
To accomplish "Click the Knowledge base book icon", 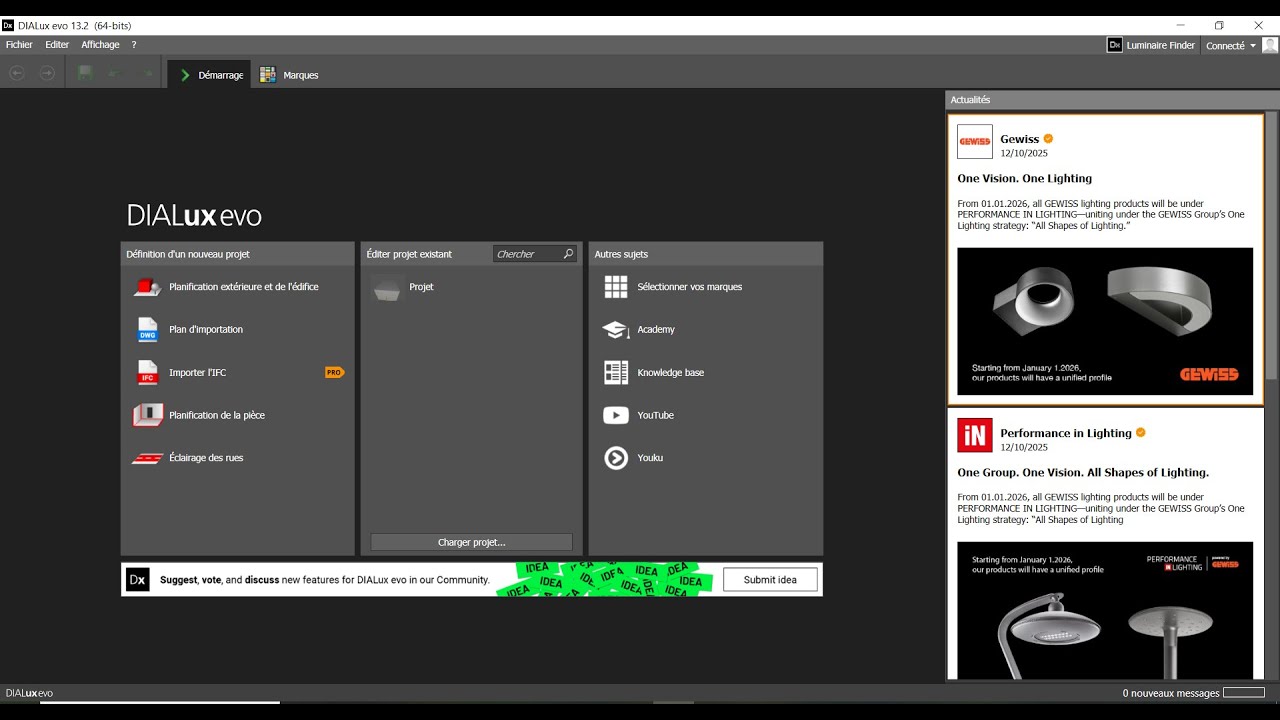I will tap(616, 372).
